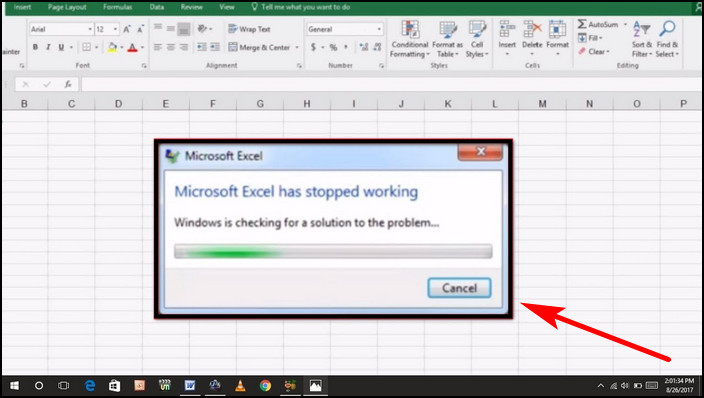The width and height of the screenshot is (704, 398).
Task: Open the Formulas ribbon tab
Action: pos(118,7)
